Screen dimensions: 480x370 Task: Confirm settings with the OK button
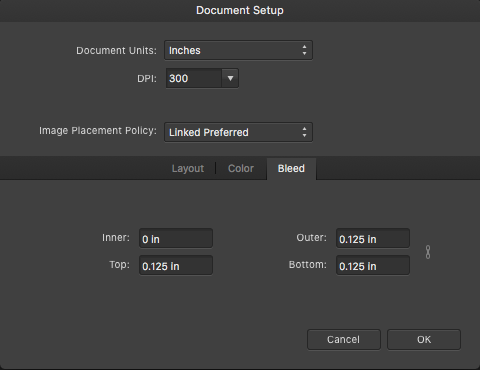pyautogui.click(x=424, y=340)
